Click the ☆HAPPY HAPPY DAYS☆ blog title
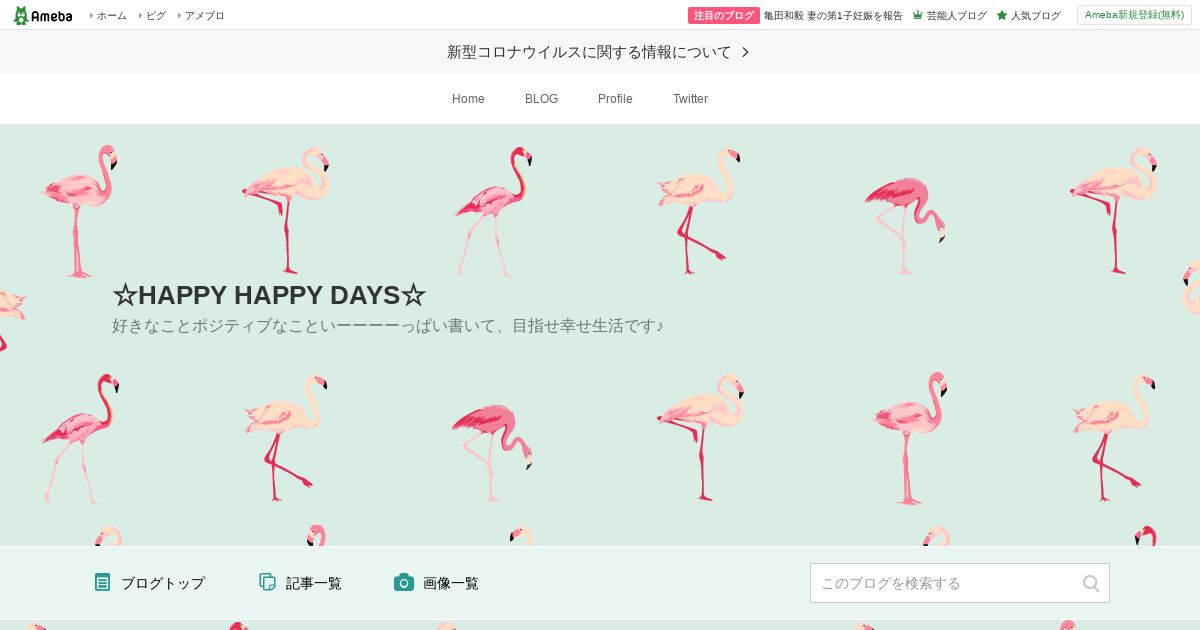This screenshot has width=1200, height=630. [x=269, y=295]
